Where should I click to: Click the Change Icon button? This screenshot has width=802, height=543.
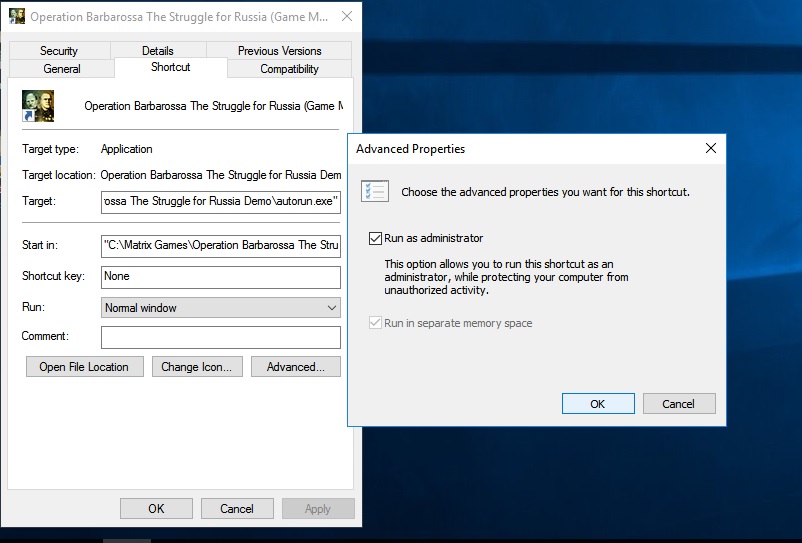196,367
